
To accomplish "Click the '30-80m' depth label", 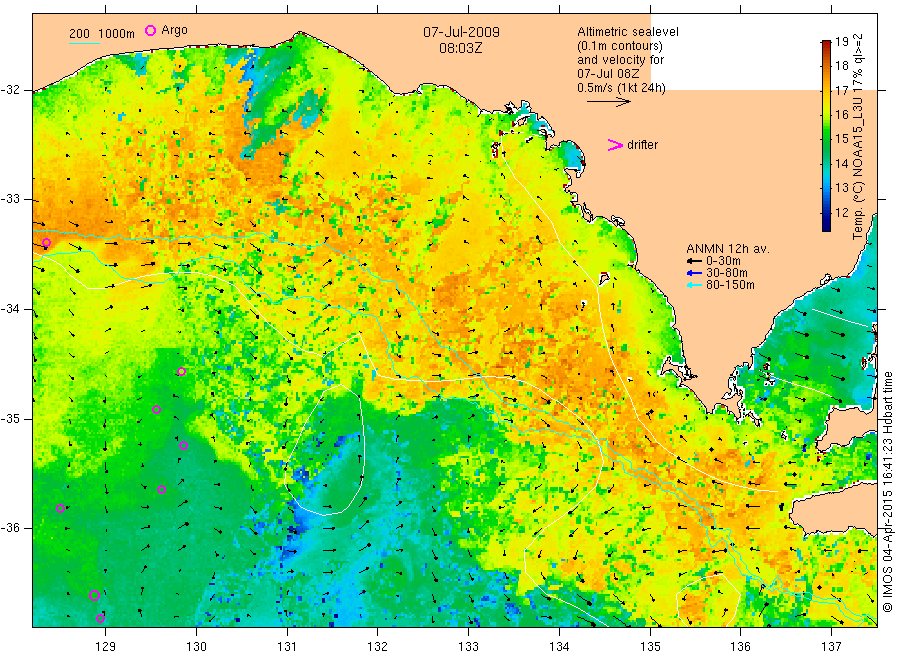I will (x=727, y=273).
